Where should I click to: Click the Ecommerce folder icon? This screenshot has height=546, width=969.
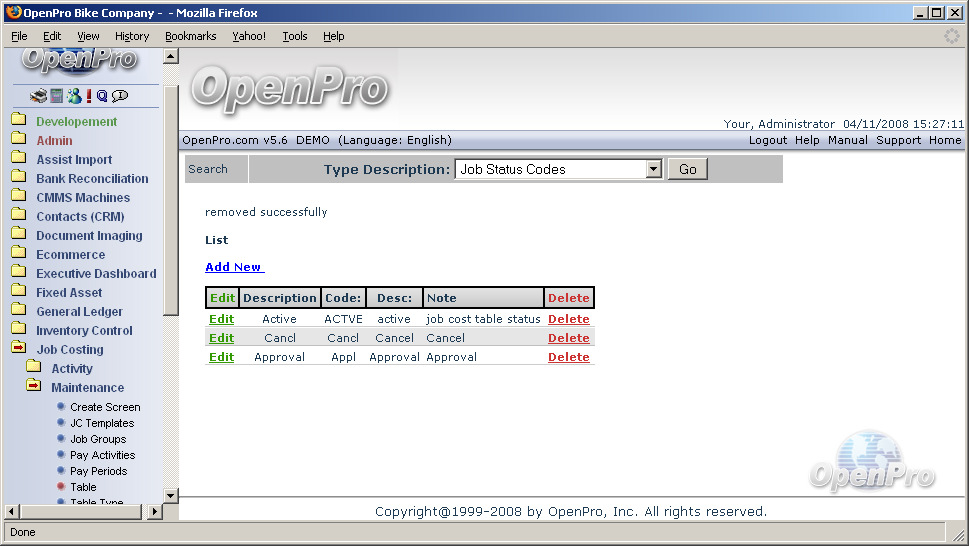pos(19,254)
